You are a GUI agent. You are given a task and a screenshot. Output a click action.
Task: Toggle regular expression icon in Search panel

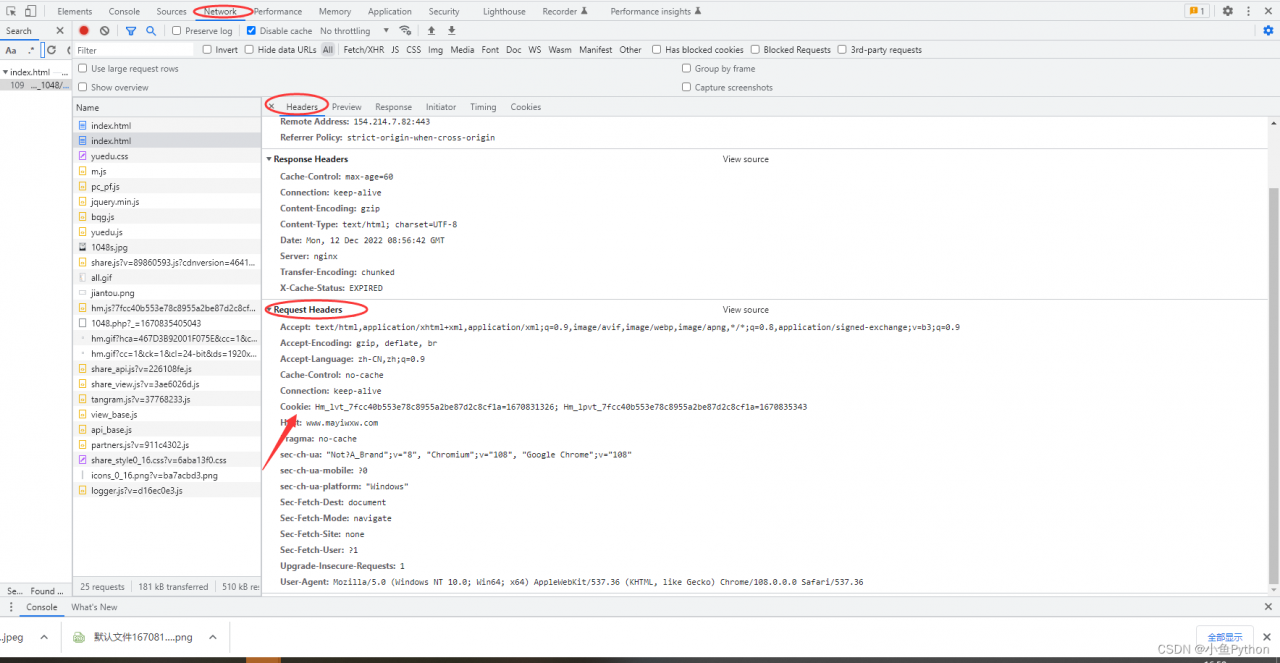point(31,50)
